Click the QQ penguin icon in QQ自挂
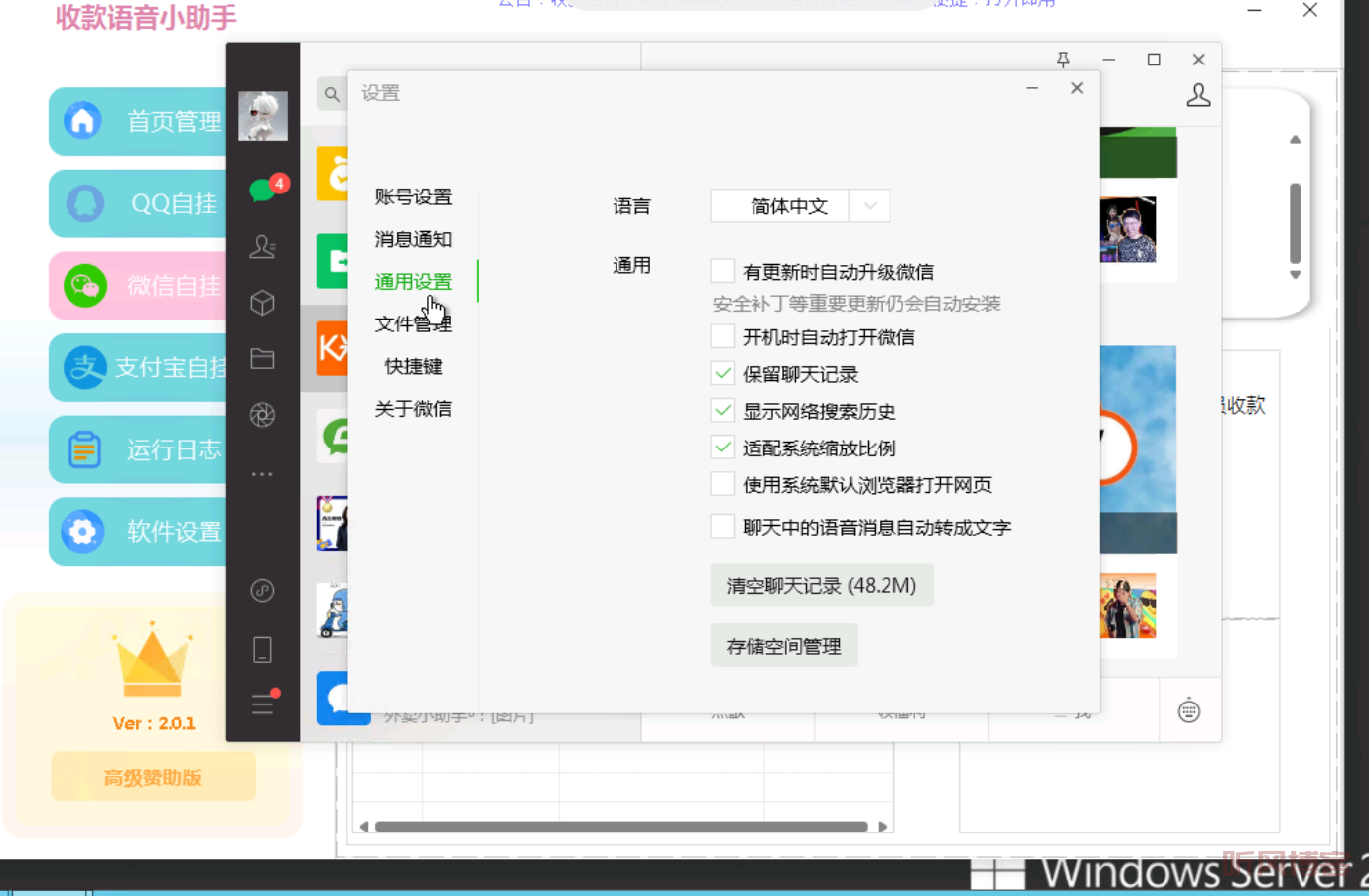The width and height of the screenshot is (1369, 896). (84, 203)
